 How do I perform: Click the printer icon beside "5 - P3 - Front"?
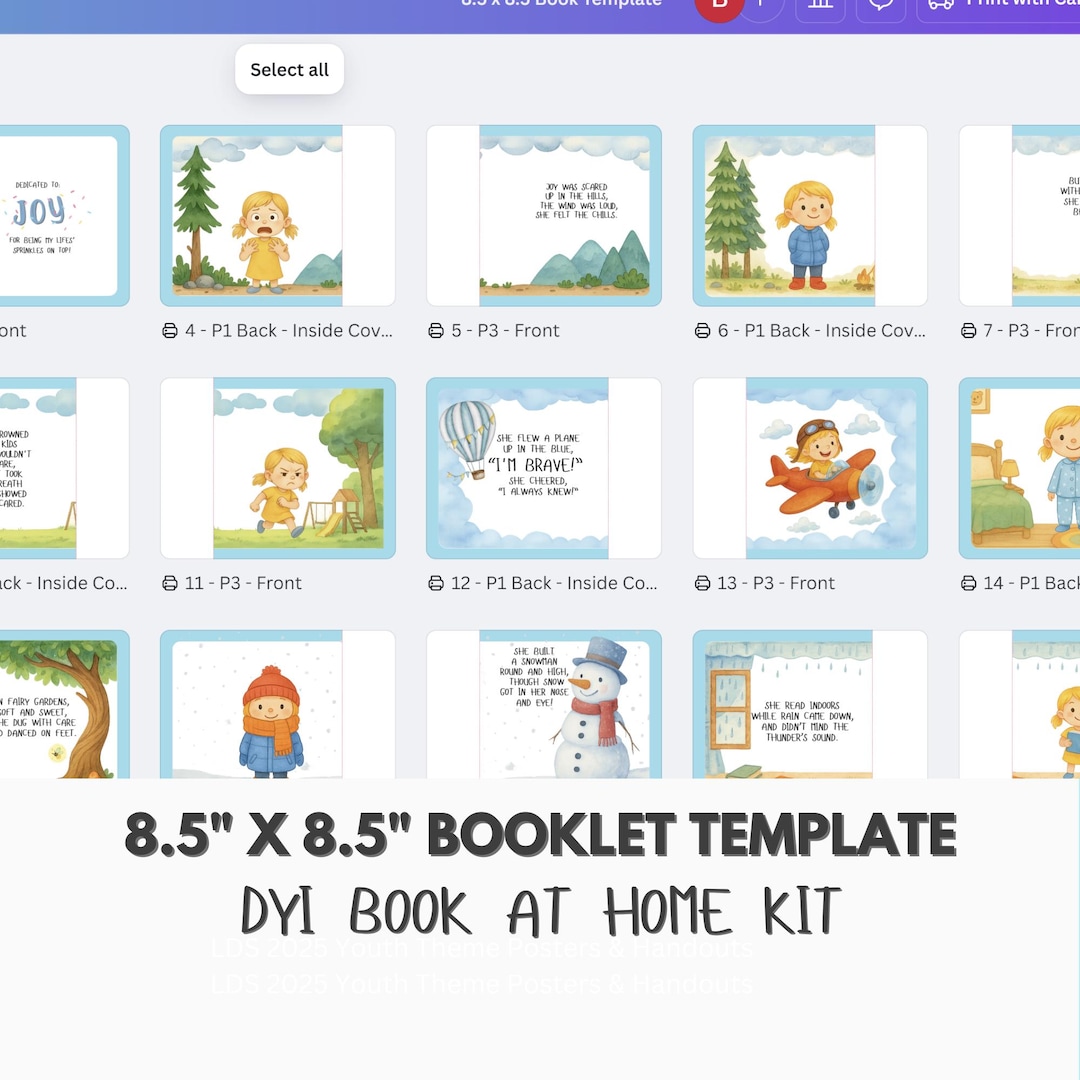coord(436,330)
